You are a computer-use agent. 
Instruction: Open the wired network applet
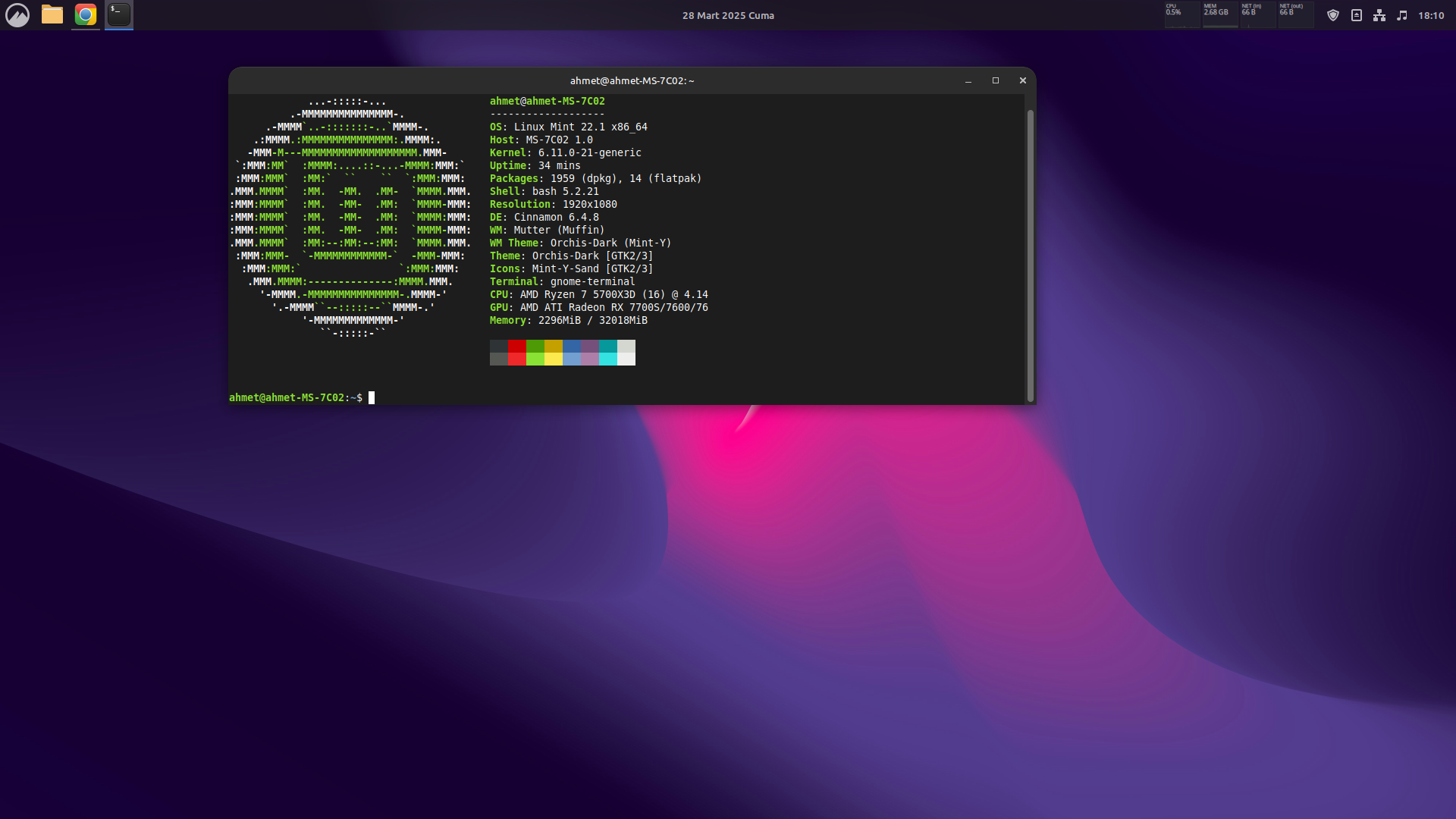pyautogui.click(x=1379, y=15)
